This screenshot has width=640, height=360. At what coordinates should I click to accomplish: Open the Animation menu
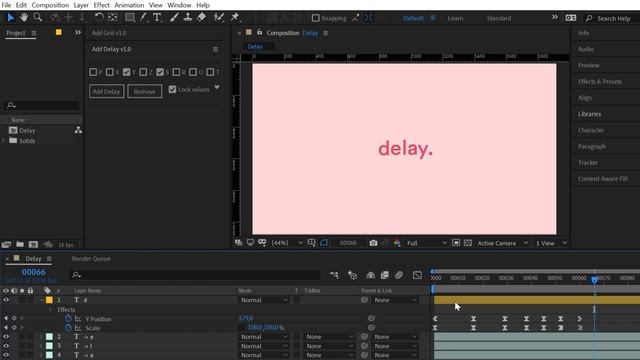click(129, 5)
